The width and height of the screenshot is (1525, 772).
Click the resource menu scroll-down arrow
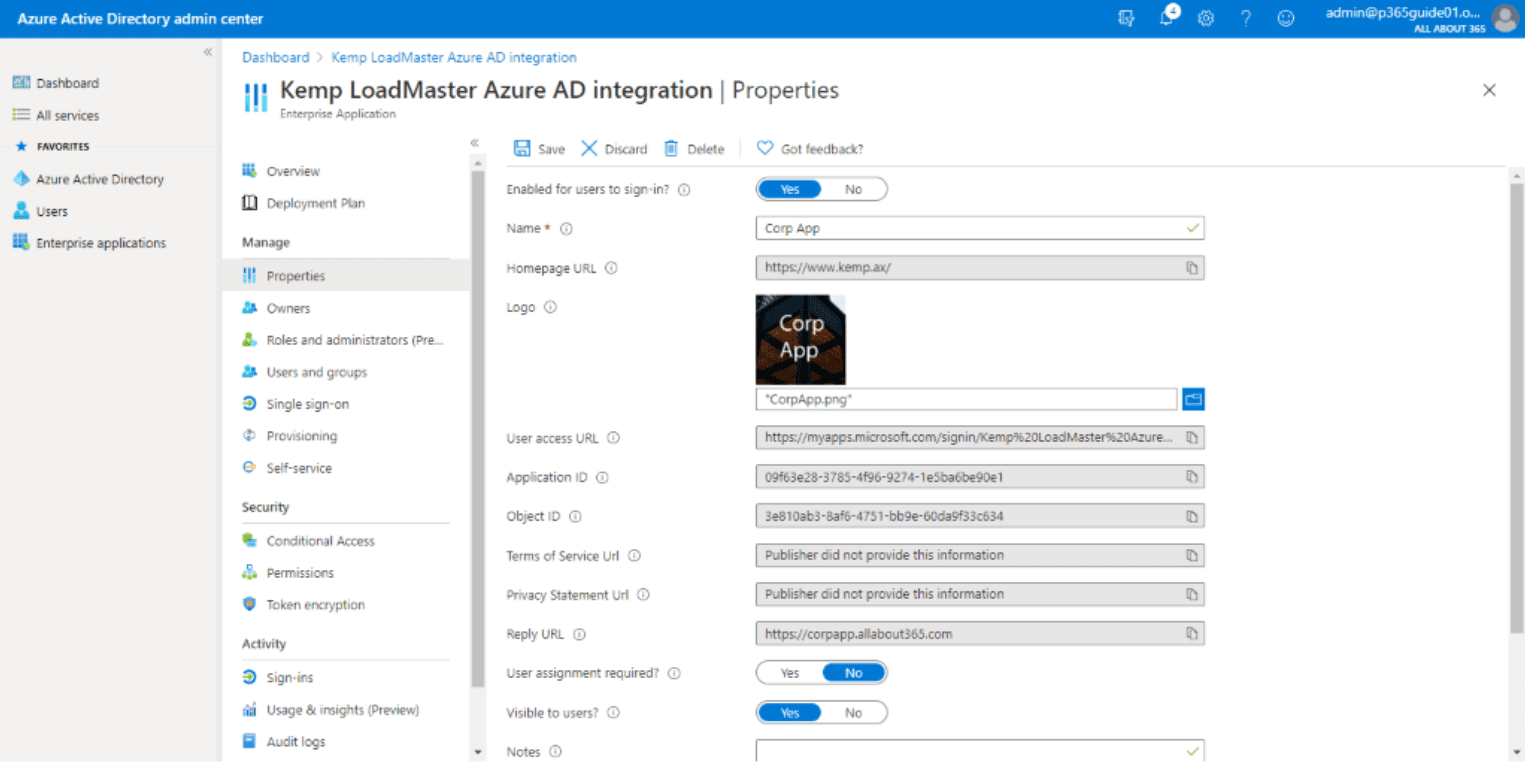pos(477,752)
